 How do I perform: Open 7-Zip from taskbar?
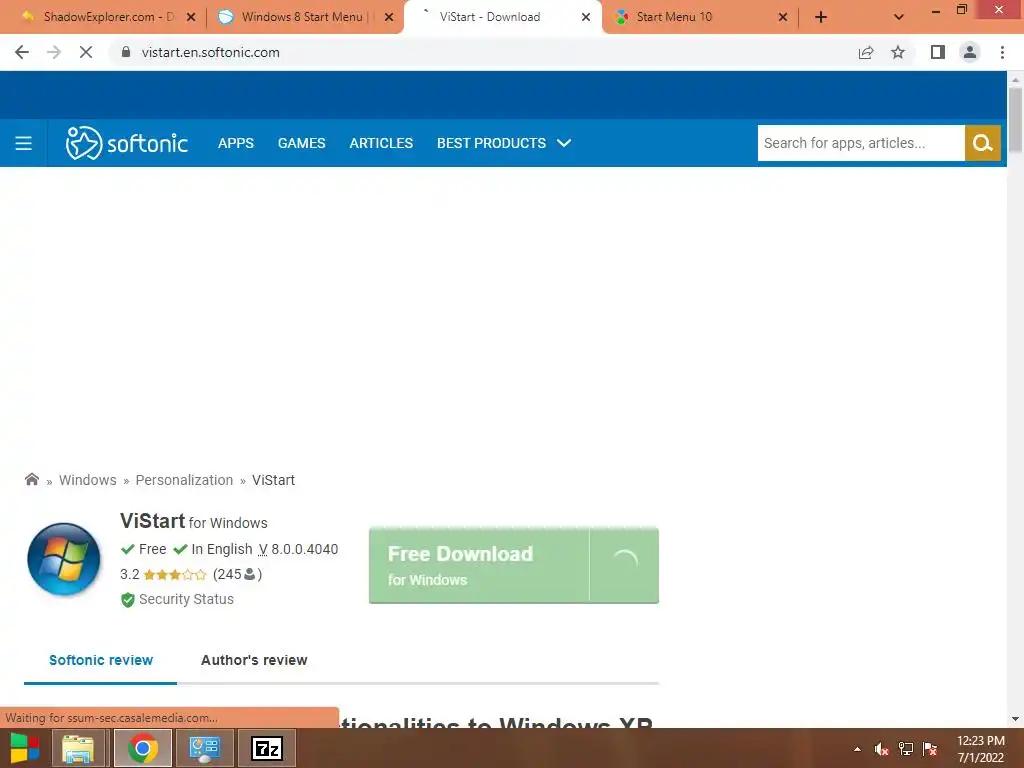click(267, 748)
